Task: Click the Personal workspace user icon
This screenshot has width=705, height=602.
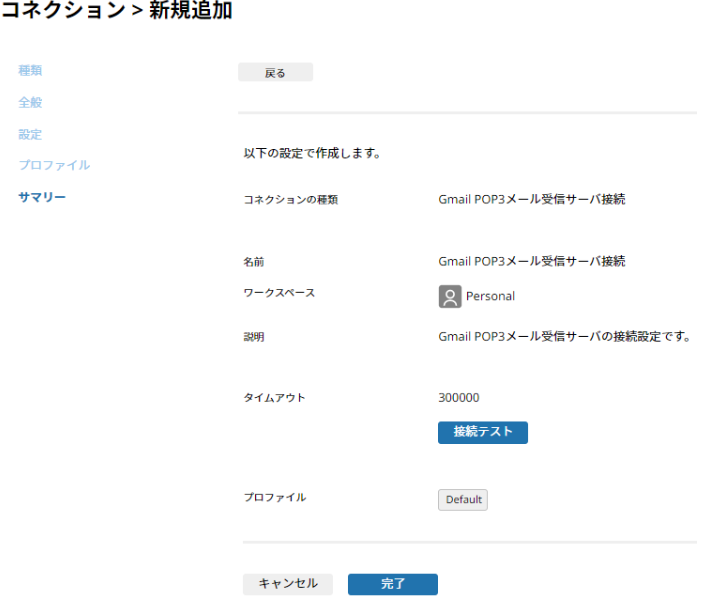Action: coord(450,296)
